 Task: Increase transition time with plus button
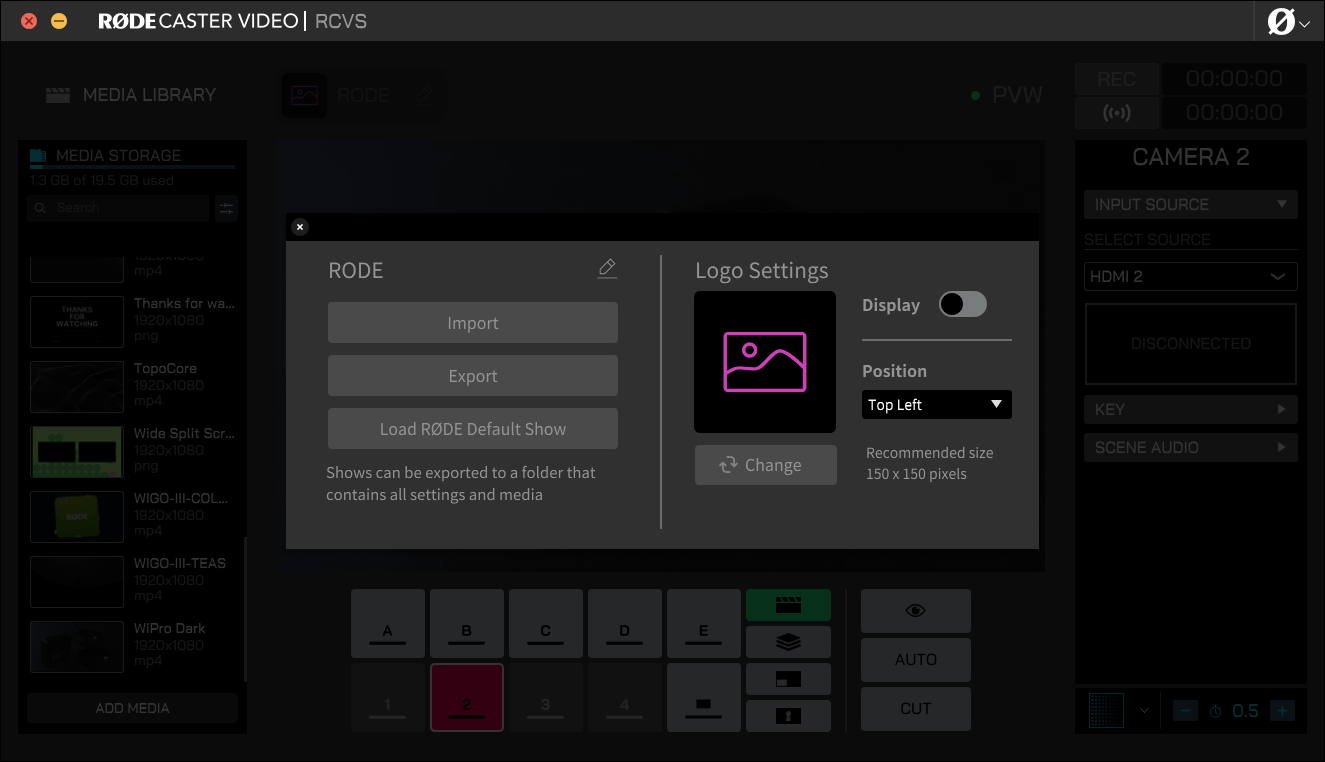(x=1283, y=711)
